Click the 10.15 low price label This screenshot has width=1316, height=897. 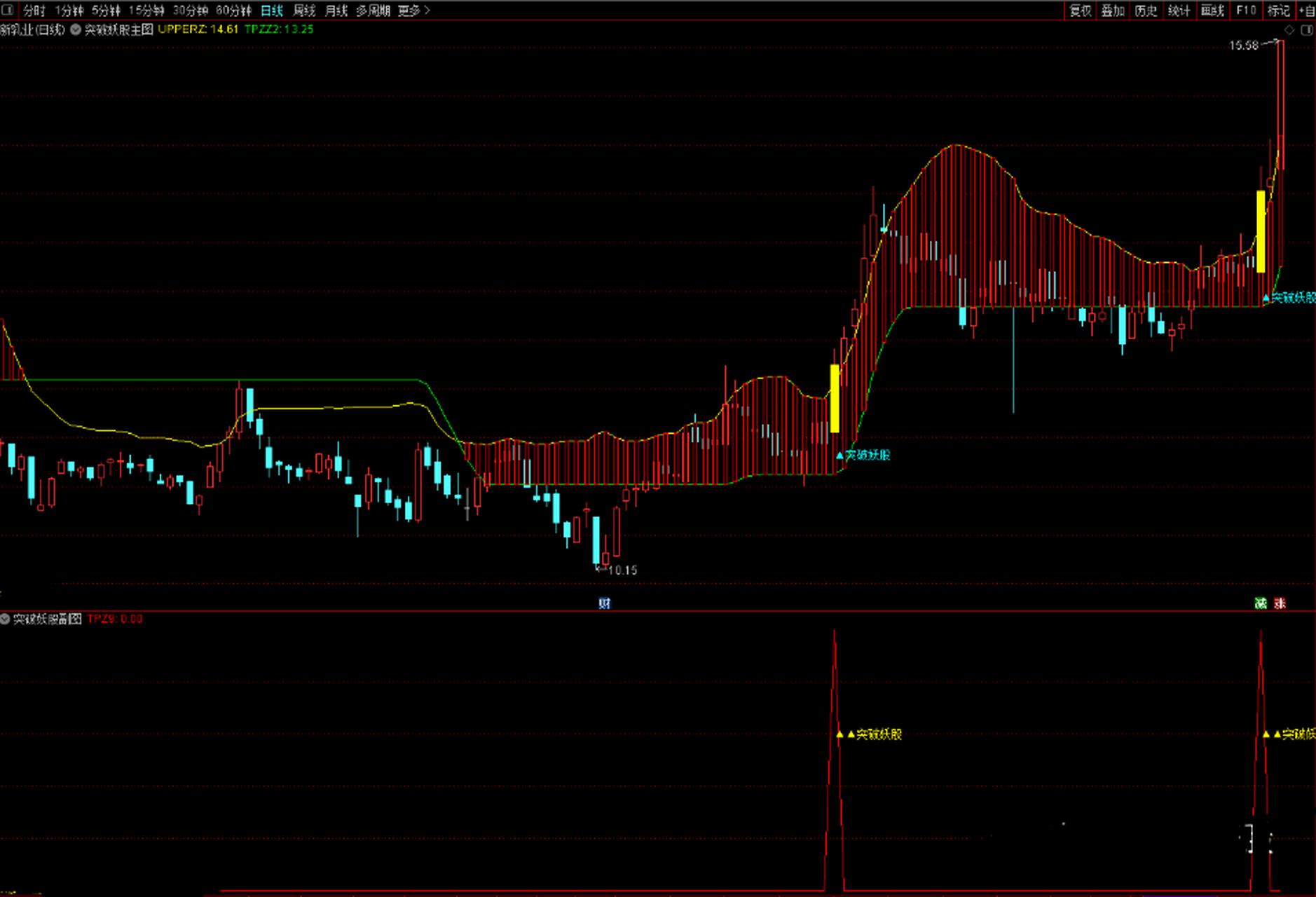tap(622, 570)
